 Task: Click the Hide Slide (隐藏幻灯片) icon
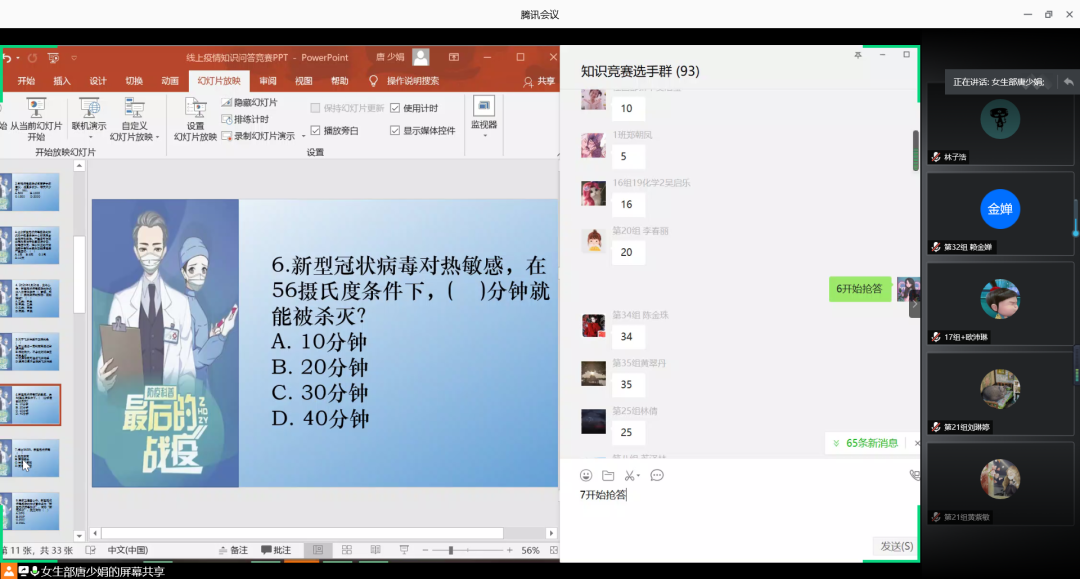click(227, 103)
